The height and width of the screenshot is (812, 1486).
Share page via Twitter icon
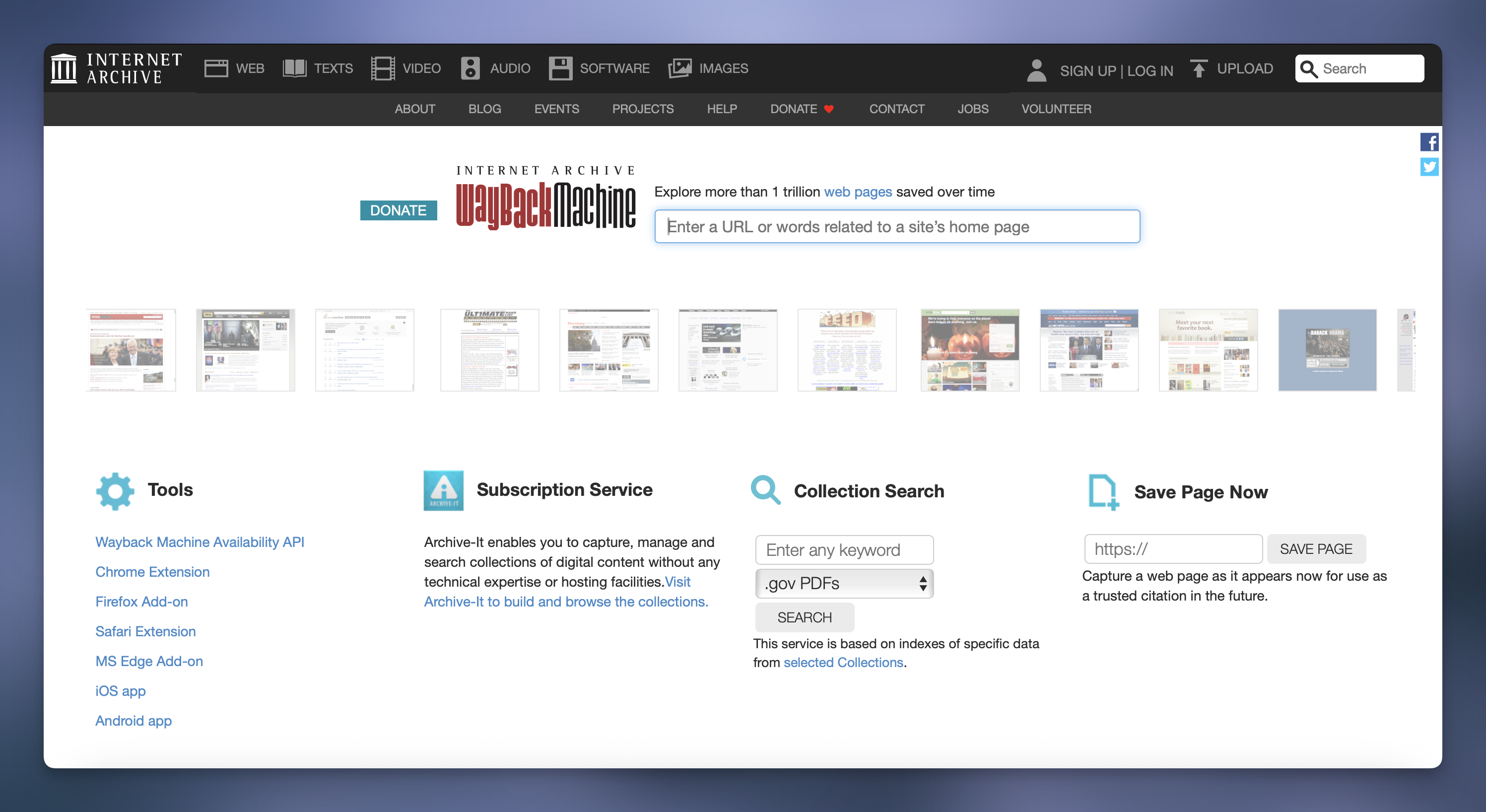[1429, 167]
